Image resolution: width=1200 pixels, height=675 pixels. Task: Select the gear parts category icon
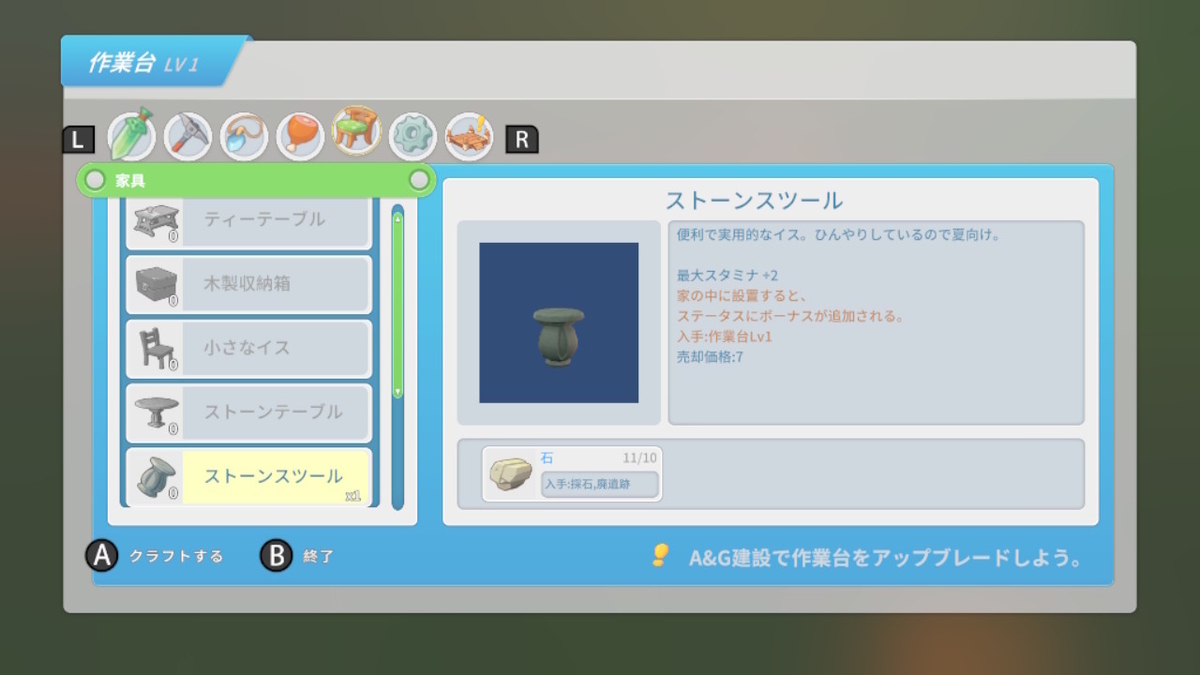pos(413,136)
